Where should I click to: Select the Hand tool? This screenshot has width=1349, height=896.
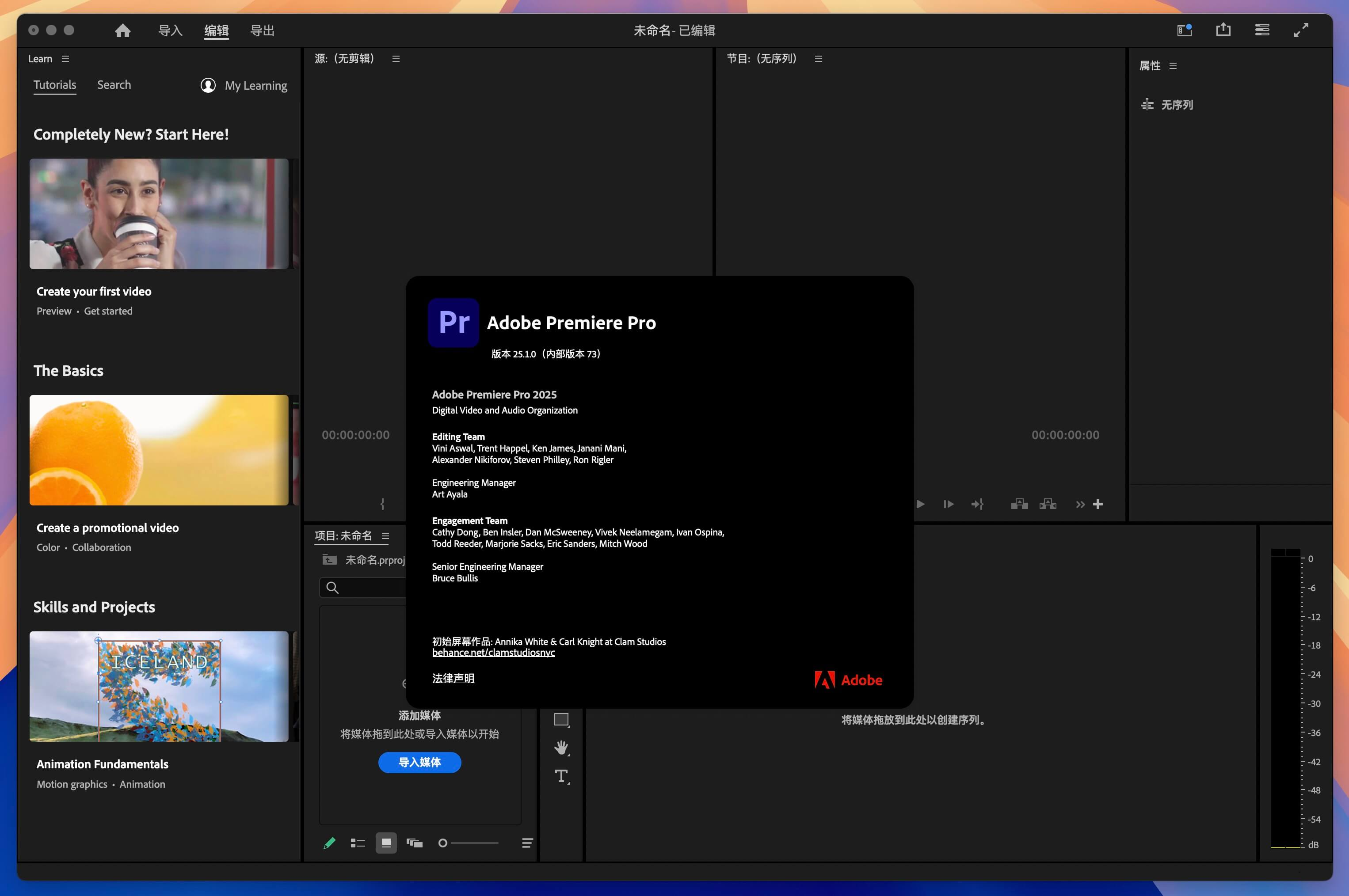pos(561,748)
